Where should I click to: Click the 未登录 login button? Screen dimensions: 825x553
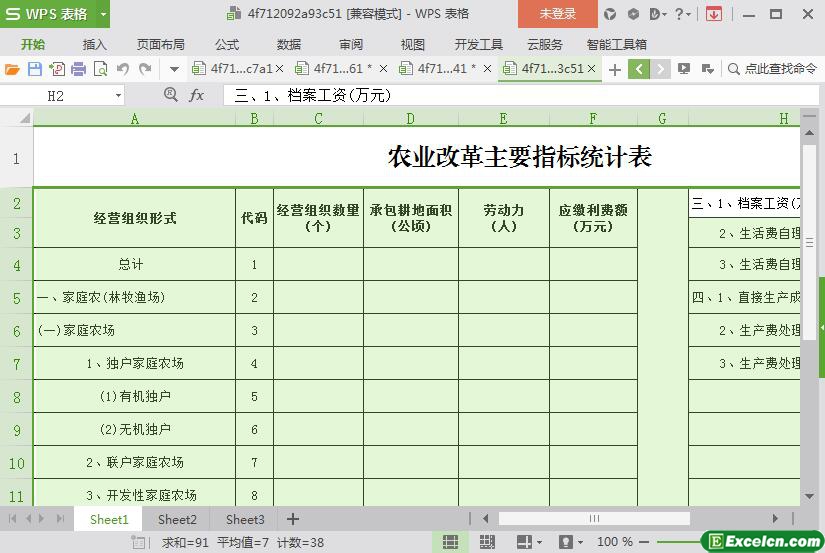pyautogui.click(x=557, y=14)
